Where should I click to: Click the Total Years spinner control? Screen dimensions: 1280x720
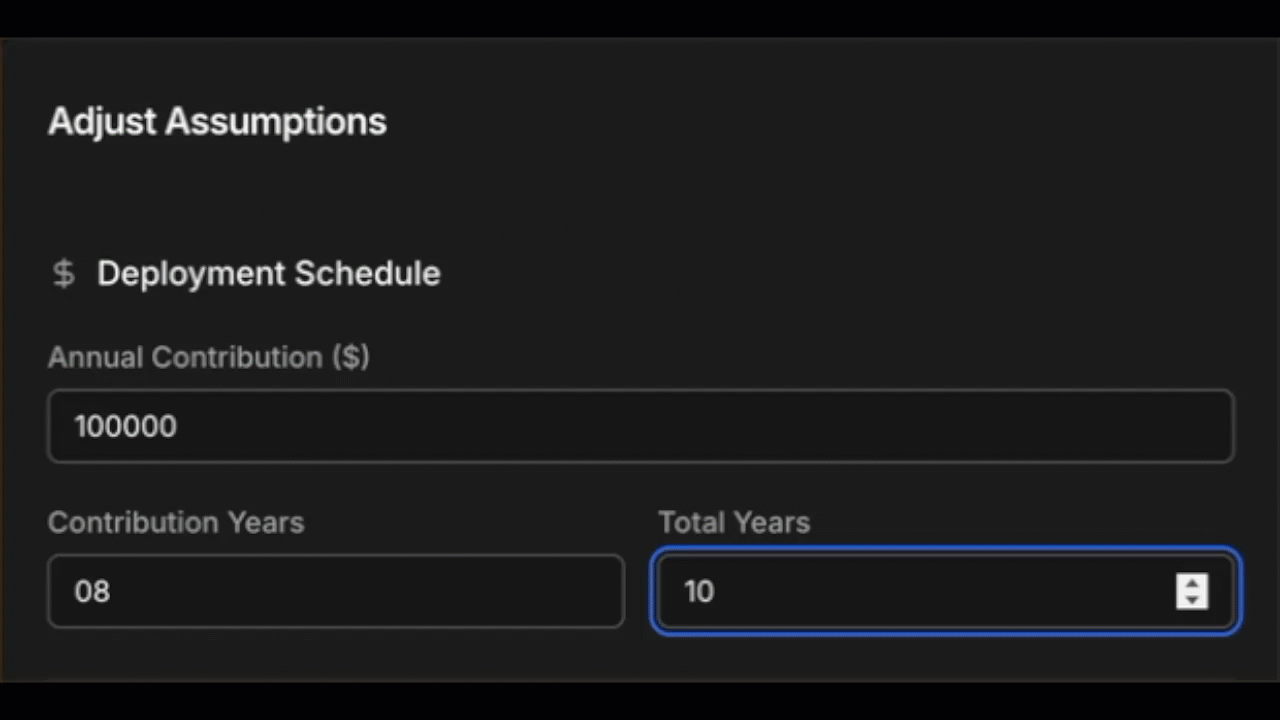(1192, 591)
